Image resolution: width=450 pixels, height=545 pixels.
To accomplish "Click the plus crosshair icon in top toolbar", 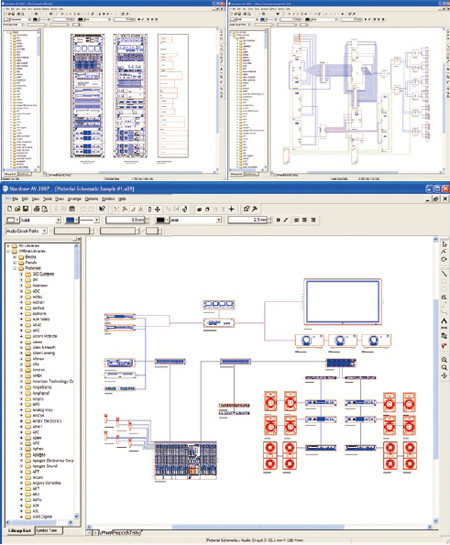I will coord(231,209).
